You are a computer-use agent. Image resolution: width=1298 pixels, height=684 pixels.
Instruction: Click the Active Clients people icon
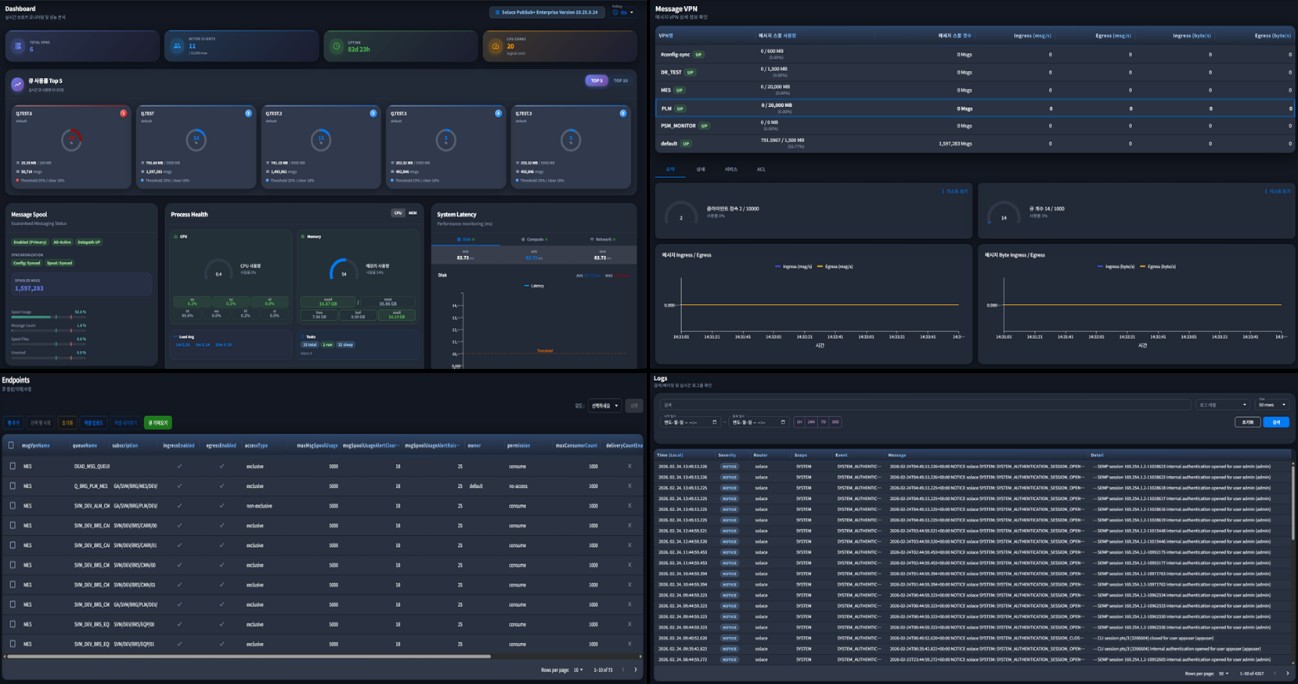click(x=177, y=46)
